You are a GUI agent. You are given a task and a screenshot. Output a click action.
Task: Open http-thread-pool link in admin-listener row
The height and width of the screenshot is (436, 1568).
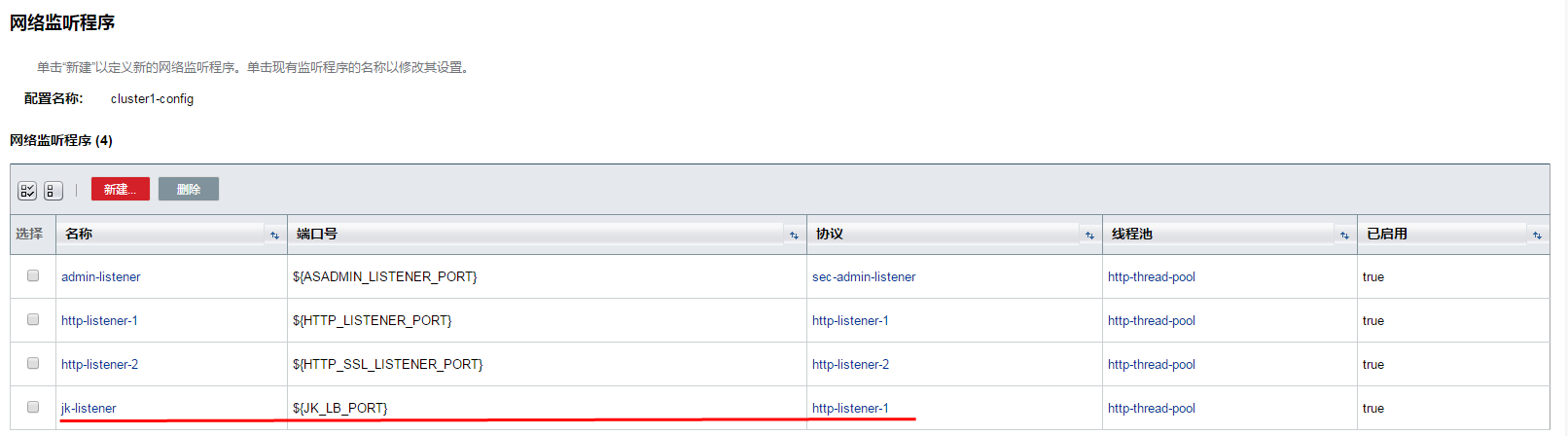point(1152,277)
